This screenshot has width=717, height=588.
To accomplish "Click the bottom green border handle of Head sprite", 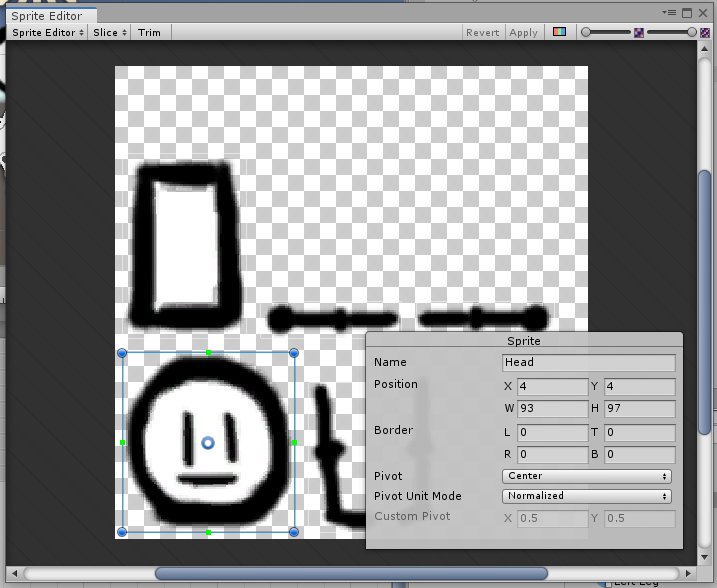I will (209, 532).
